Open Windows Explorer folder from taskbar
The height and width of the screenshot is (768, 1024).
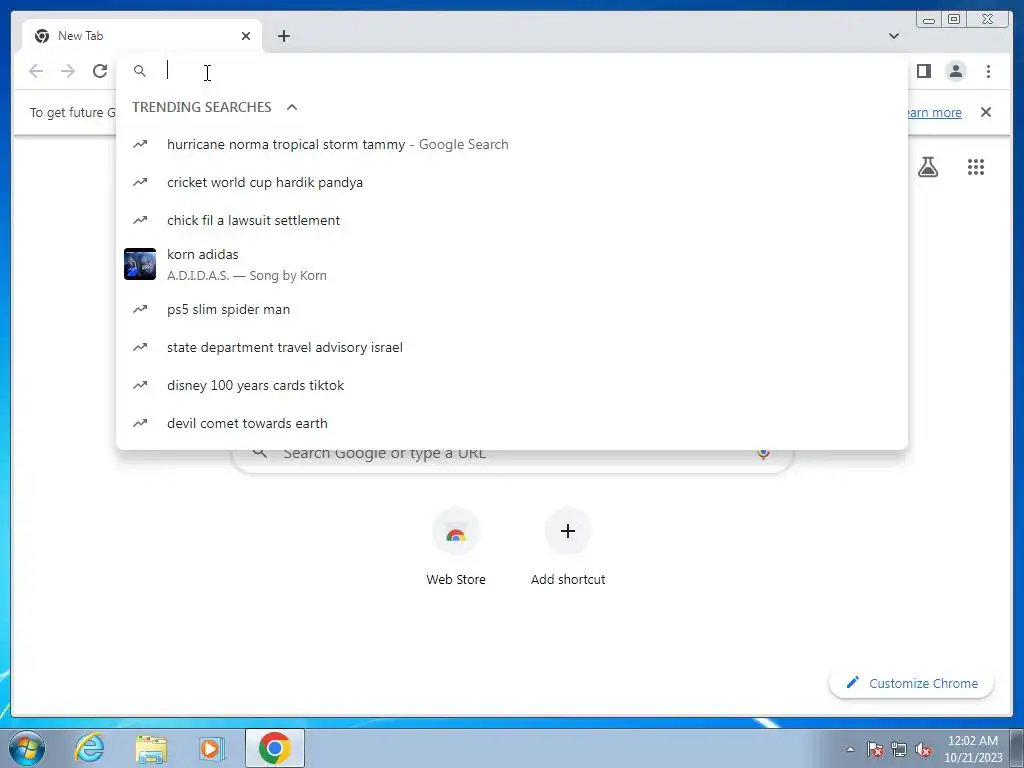pos(151,748)
